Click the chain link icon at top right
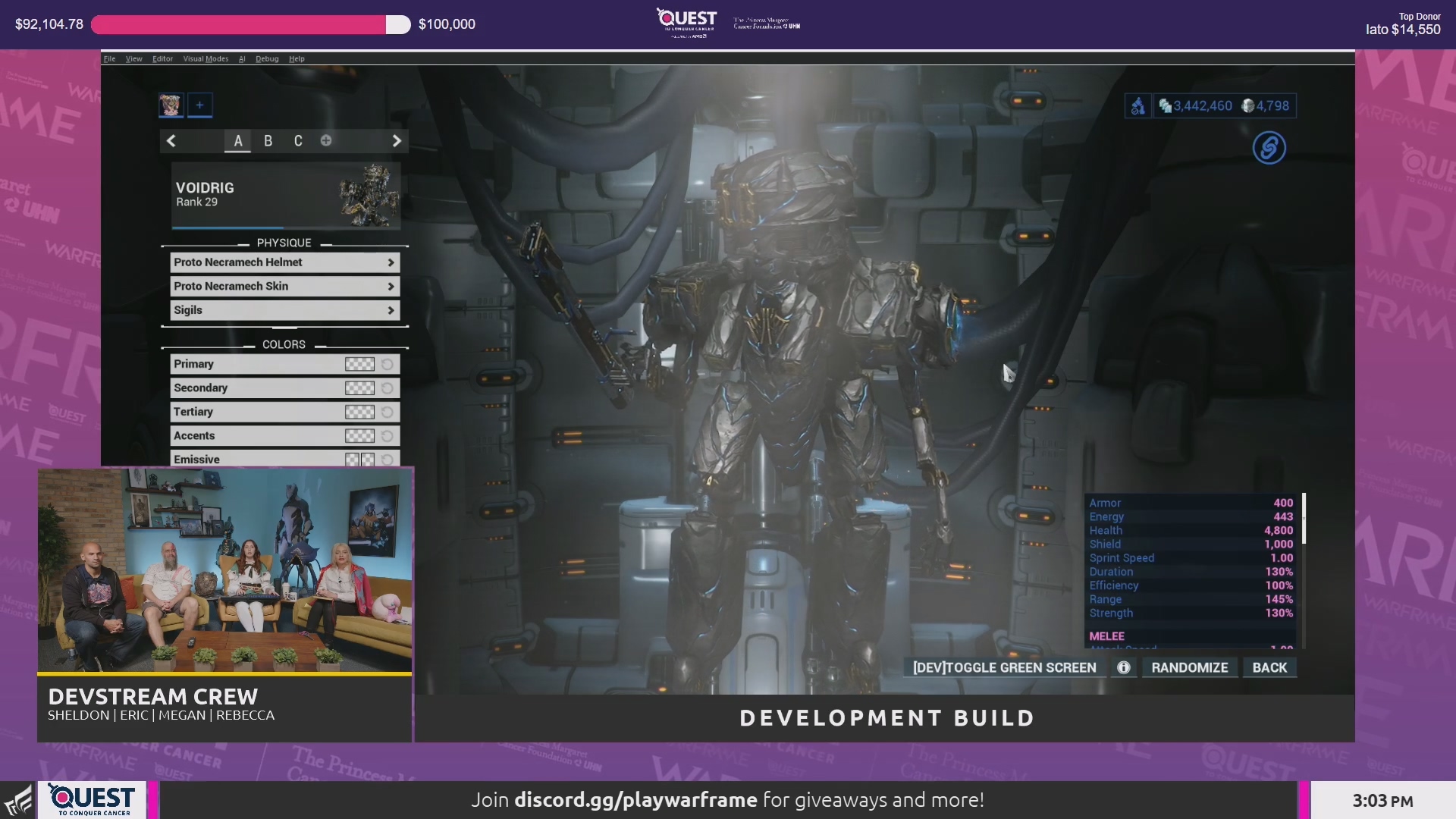This screenshot has height=819, width=1456. pos(1269,147)
